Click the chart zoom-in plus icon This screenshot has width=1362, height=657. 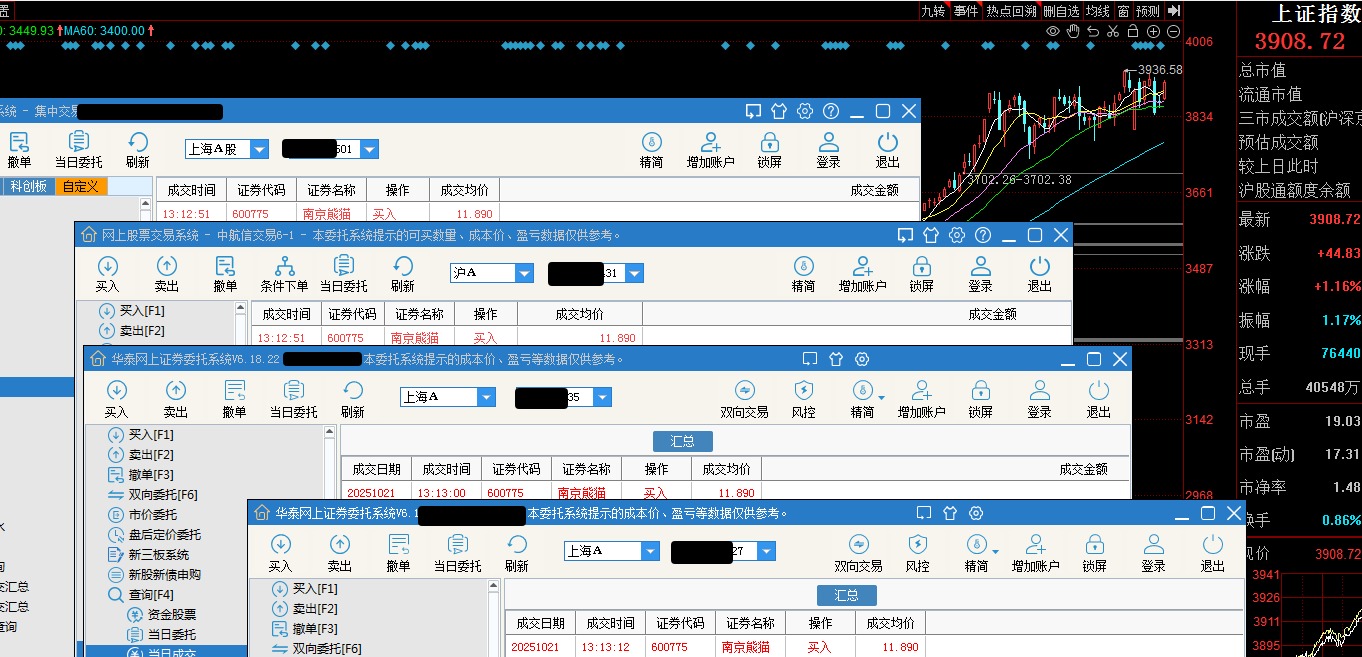click(1153, 32)
